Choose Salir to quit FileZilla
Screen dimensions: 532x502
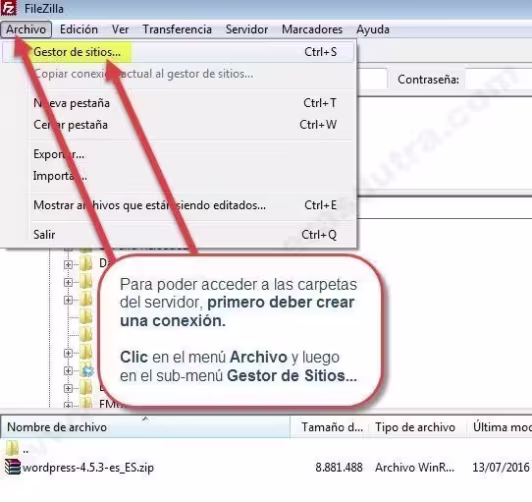point(178,234)
